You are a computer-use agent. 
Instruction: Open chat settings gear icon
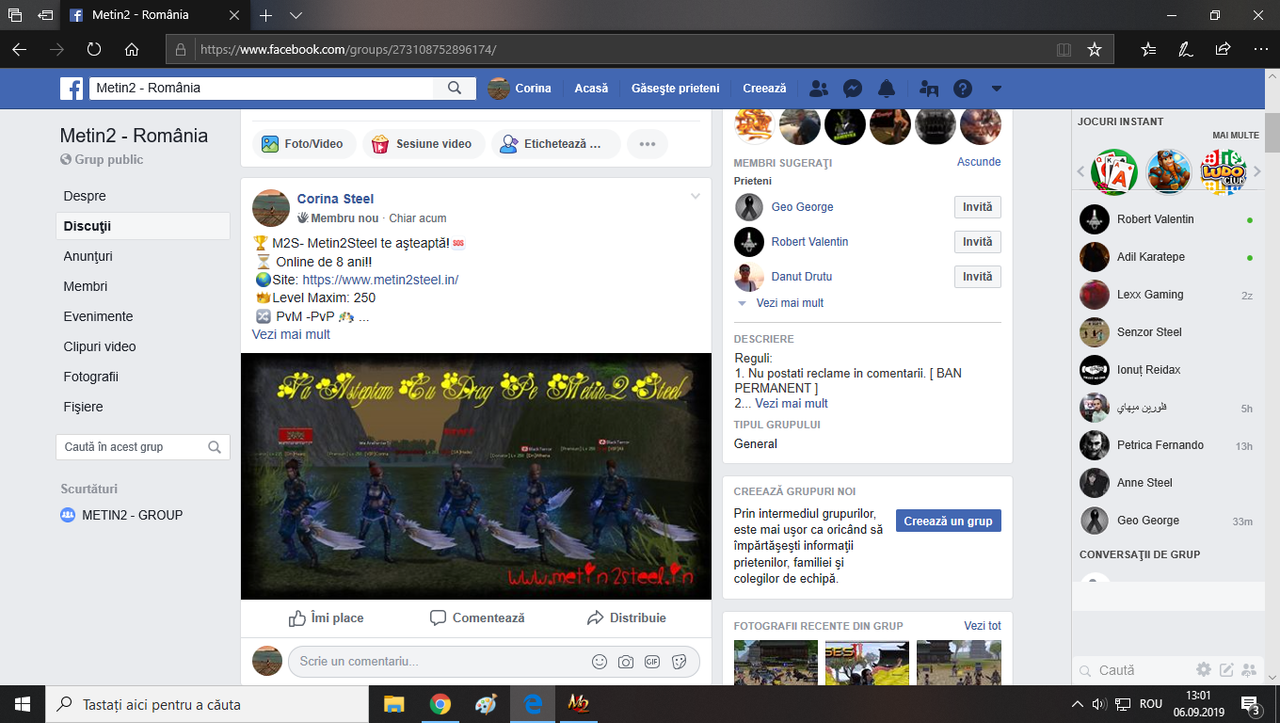point(1204,670)
